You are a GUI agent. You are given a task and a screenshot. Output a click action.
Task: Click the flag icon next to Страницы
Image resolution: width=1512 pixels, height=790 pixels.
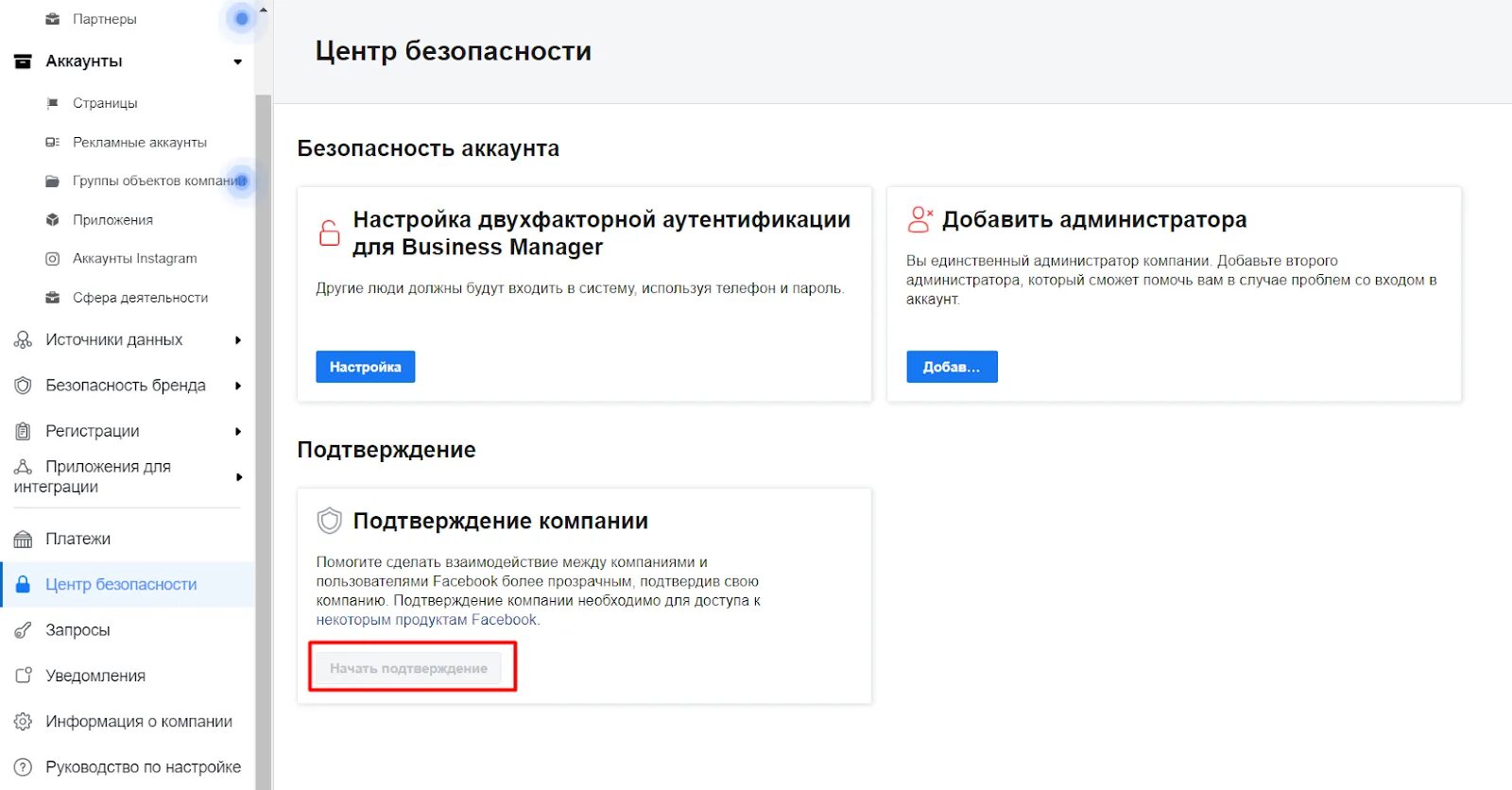(x=53, y=103)
